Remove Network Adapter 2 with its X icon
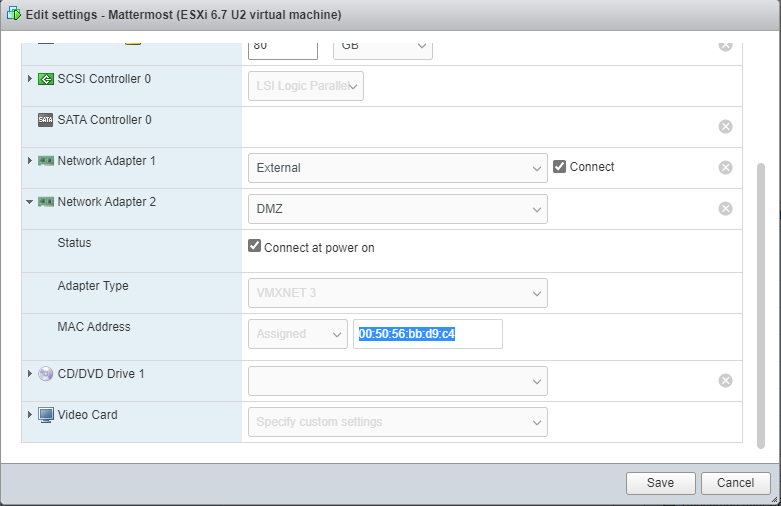 pyautogui.click(x=726, y=209)
